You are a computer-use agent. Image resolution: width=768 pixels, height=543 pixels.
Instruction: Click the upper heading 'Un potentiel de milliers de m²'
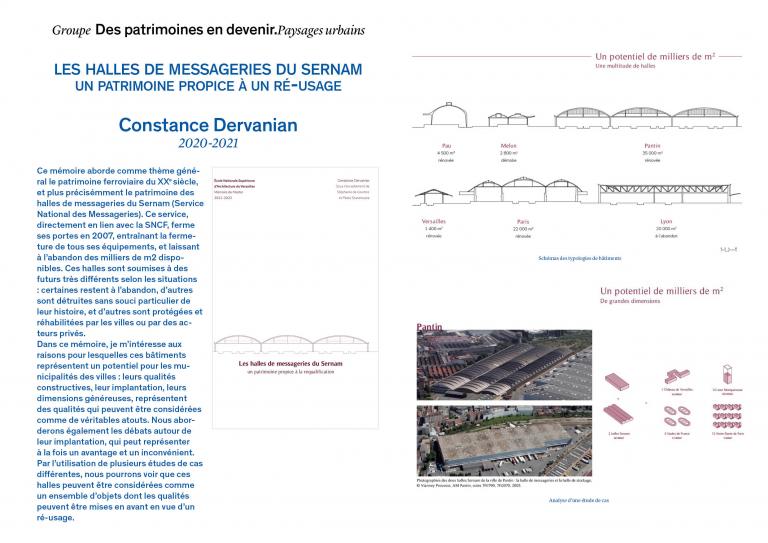click(x=655, y=56)
